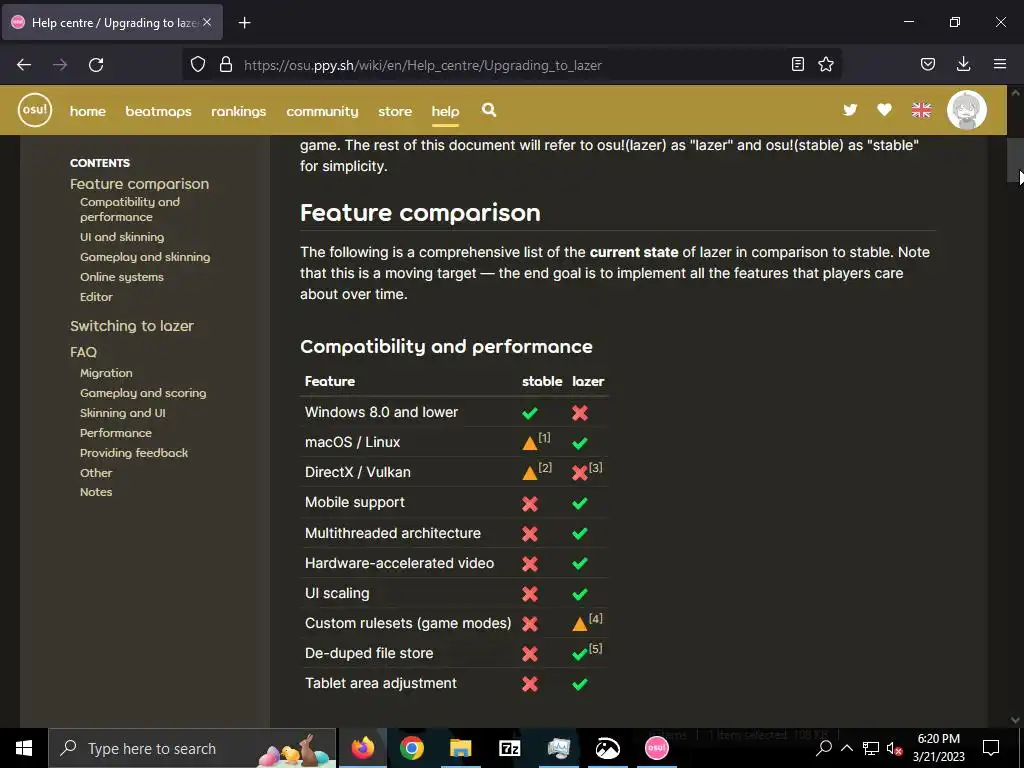Jump to Migration in contents
Screen dimensions: 1024x768
click(x=106, y=373)
